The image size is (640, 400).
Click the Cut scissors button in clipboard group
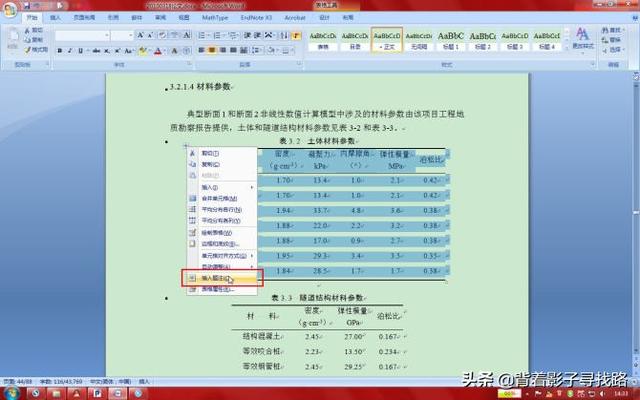pos(33,31)
